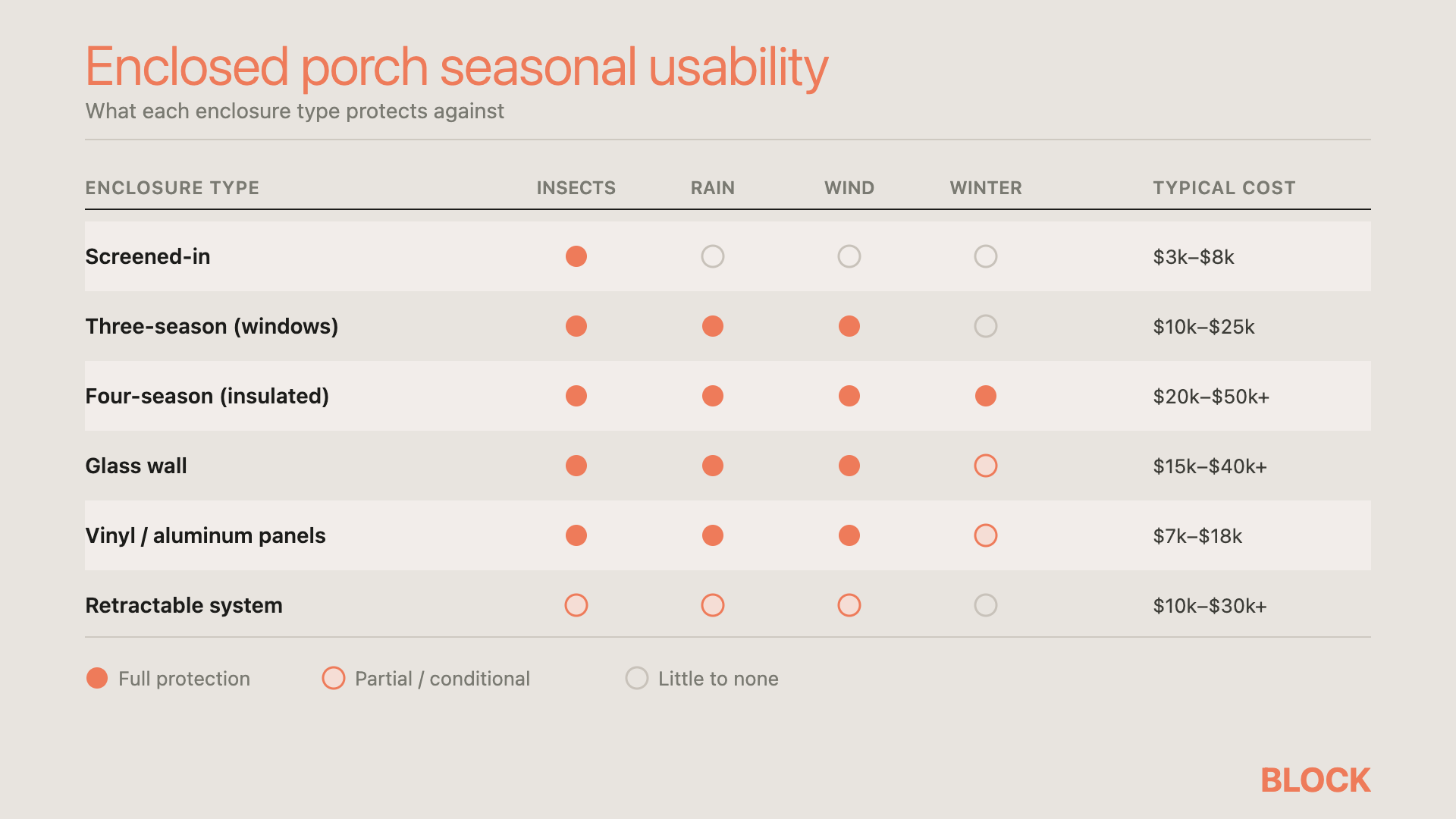Click the INSECTS column header
The image size is (1456, 819).
pos(576,188)
